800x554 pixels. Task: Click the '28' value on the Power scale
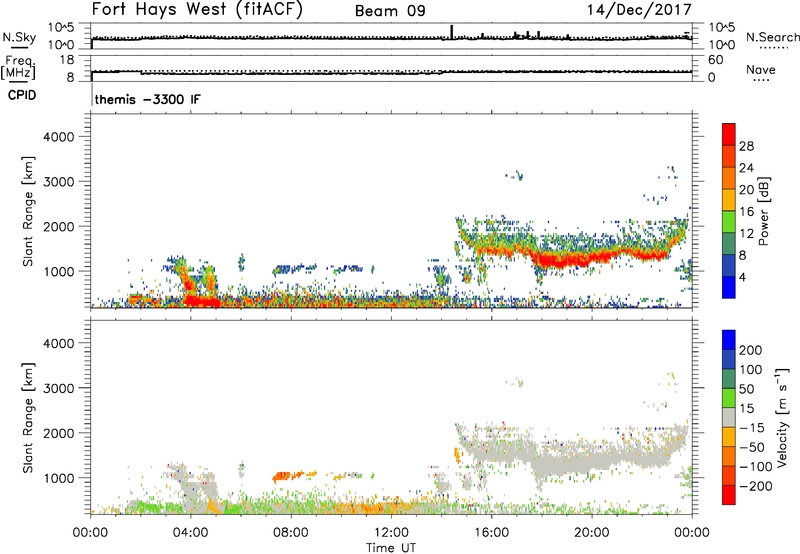click(746, 146)
